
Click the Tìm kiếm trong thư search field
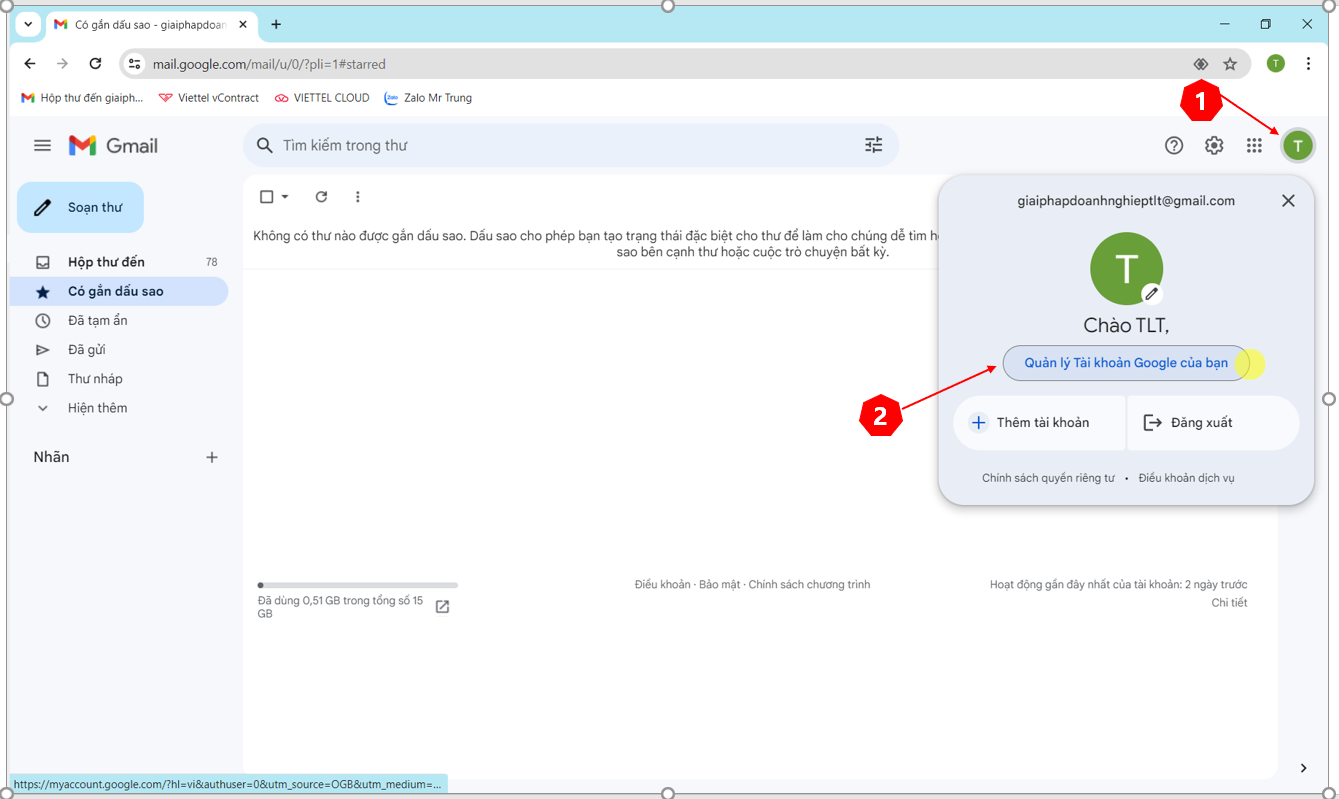(560, 146)
